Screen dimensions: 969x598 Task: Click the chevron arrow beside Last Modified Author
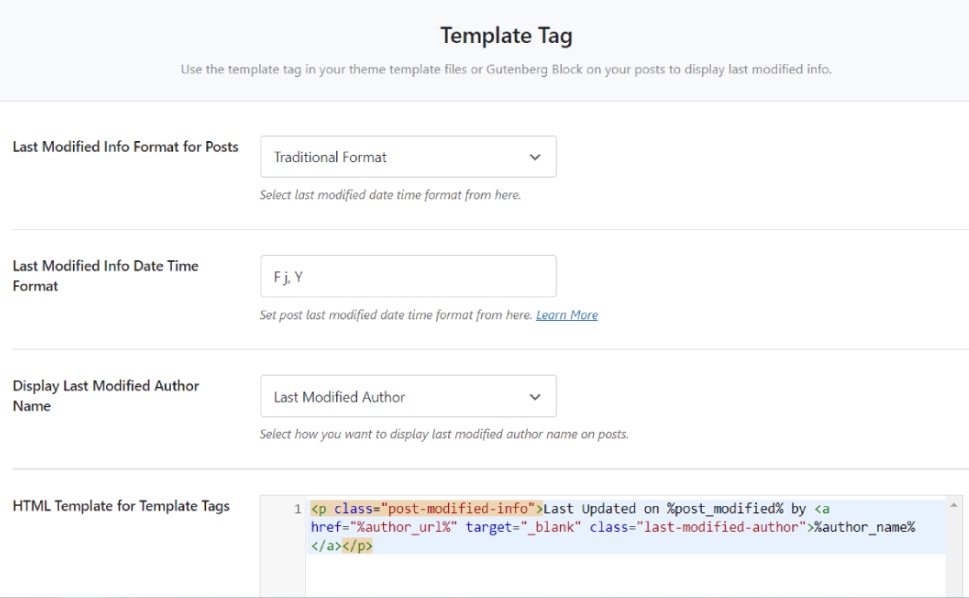click(x=534, y=397)
